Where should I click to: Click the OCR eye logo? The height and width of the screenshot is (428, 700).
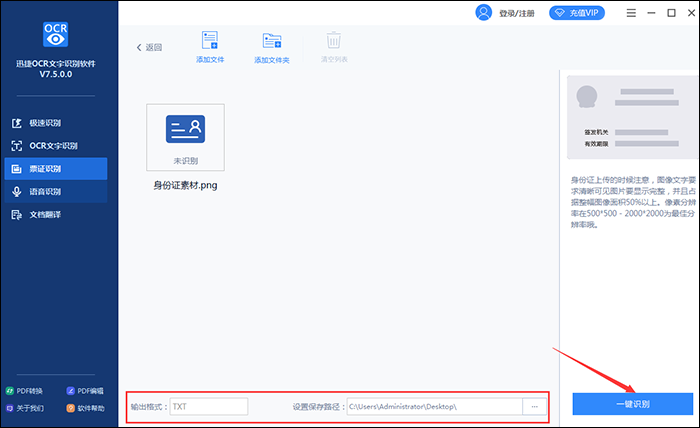tap(55, 34)
